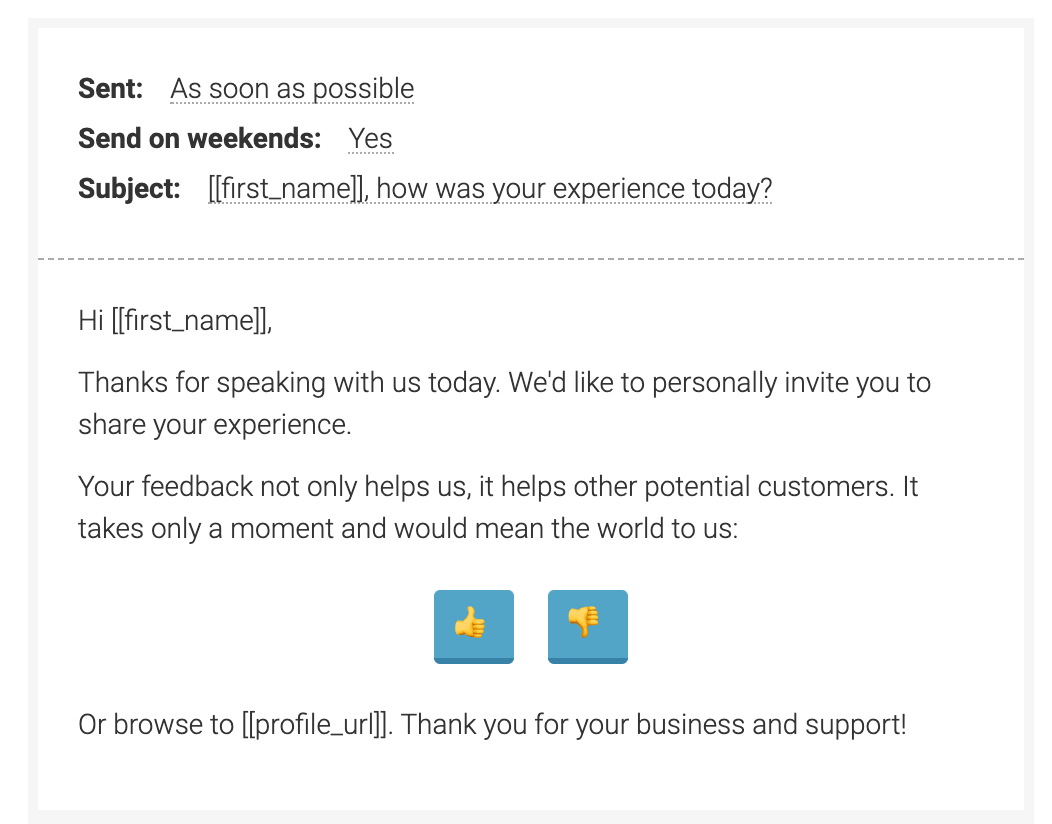
Task: Click the 'Send on weekends:' label
Action: coord(200,139)
